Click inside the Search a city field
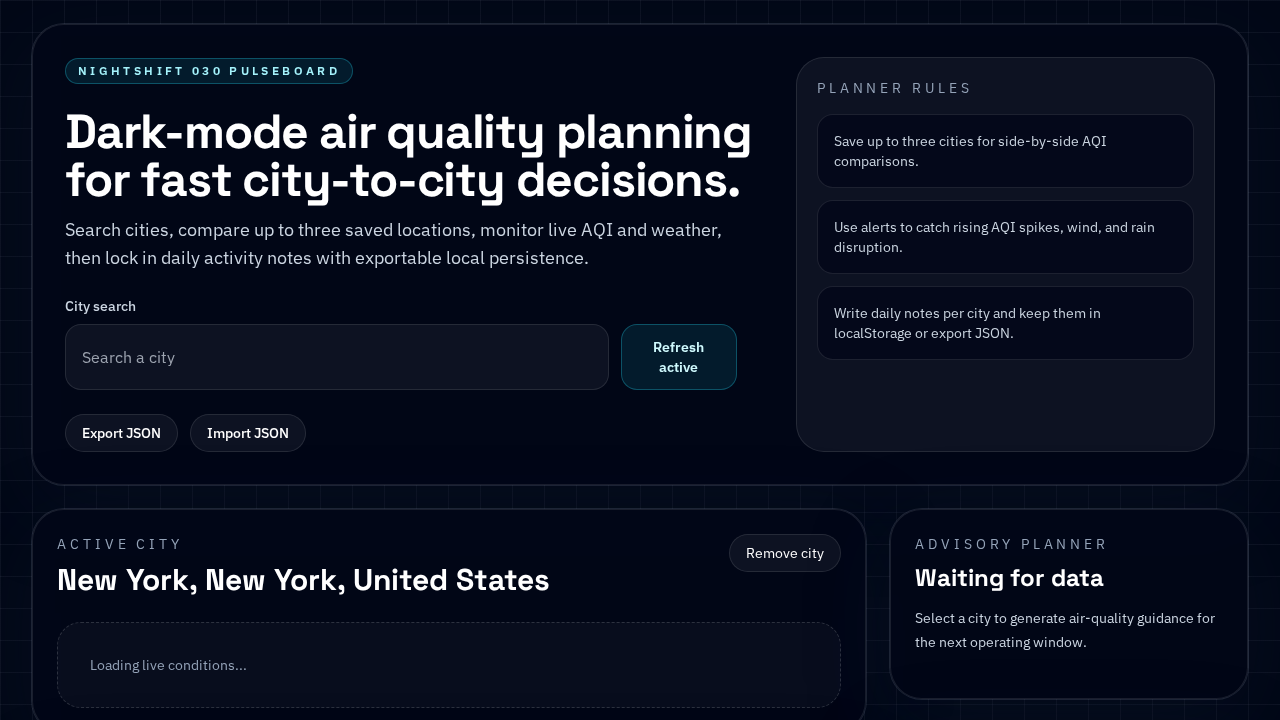The image size is (1280, 720). (x=337, y=357)
